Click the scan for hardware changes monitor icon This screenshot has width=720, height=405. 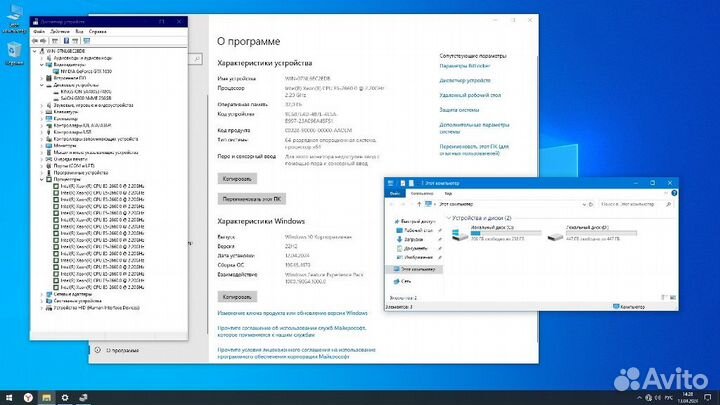86,41
